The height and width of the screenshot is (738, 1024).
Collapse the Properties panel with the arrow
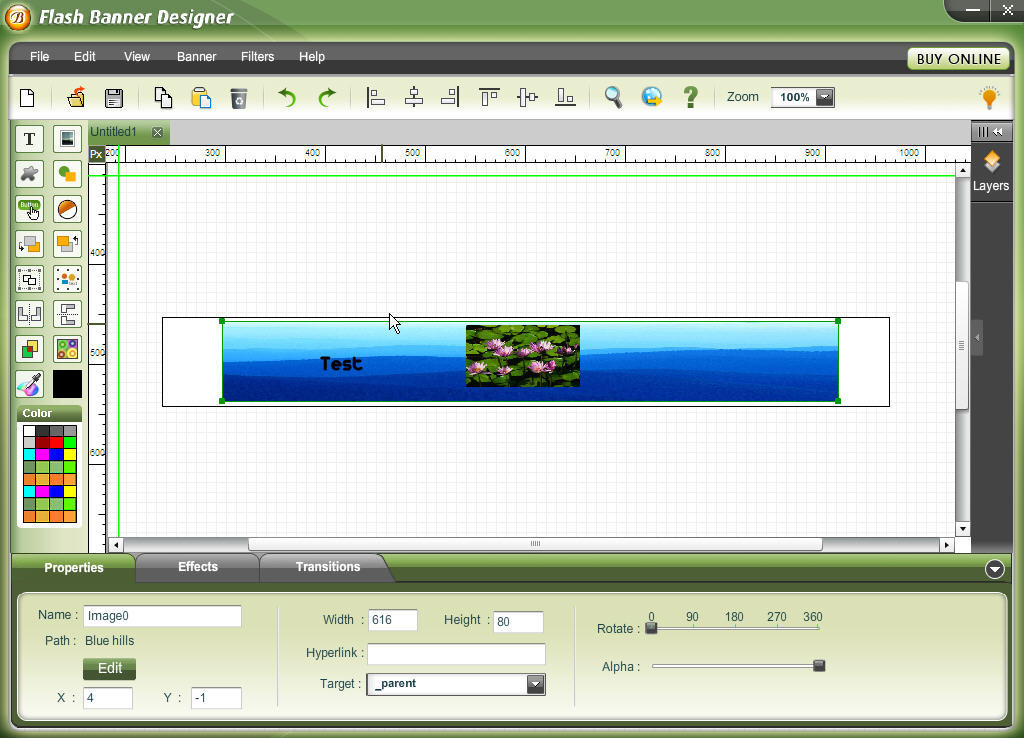point(995,568)
